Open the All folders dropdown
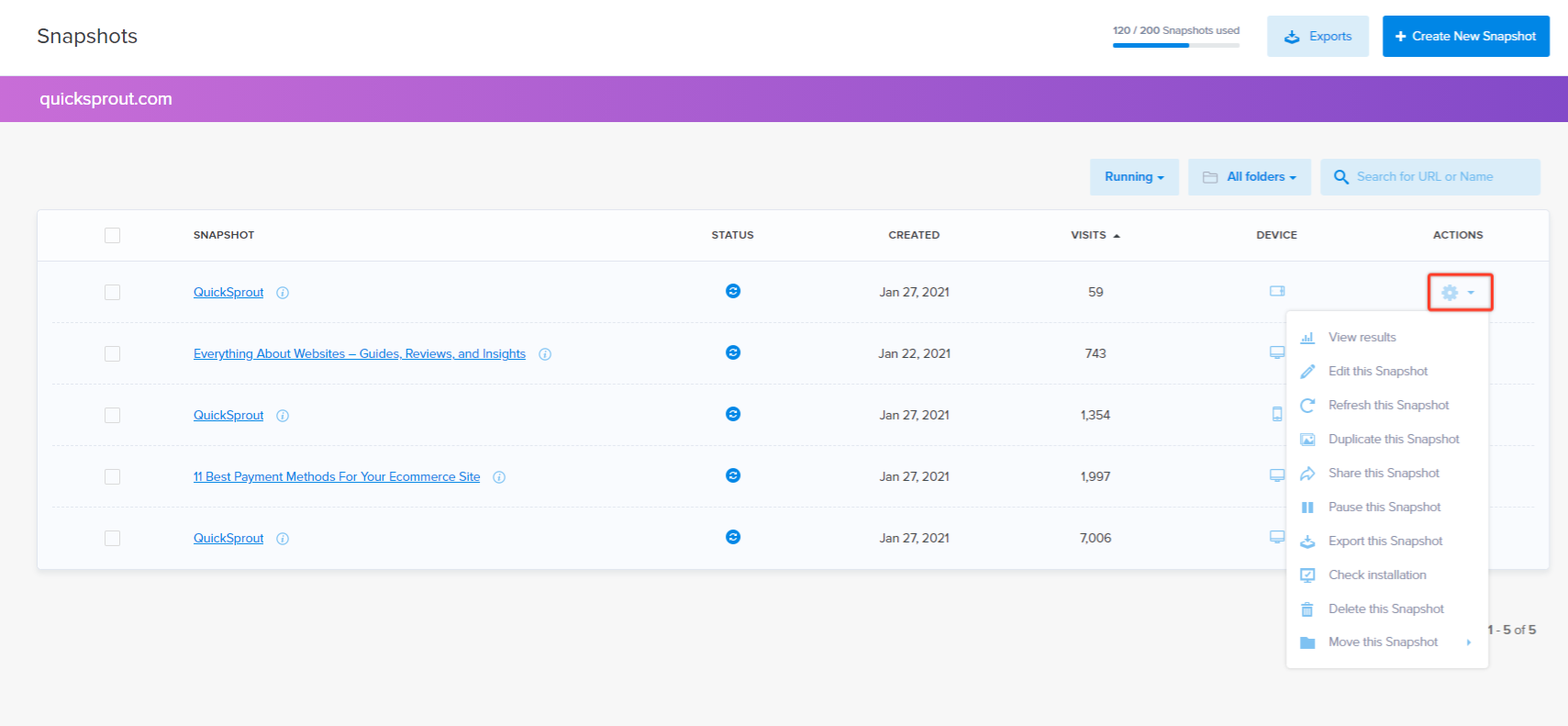Screen dimensions: 1568x726 point(1250,177)
